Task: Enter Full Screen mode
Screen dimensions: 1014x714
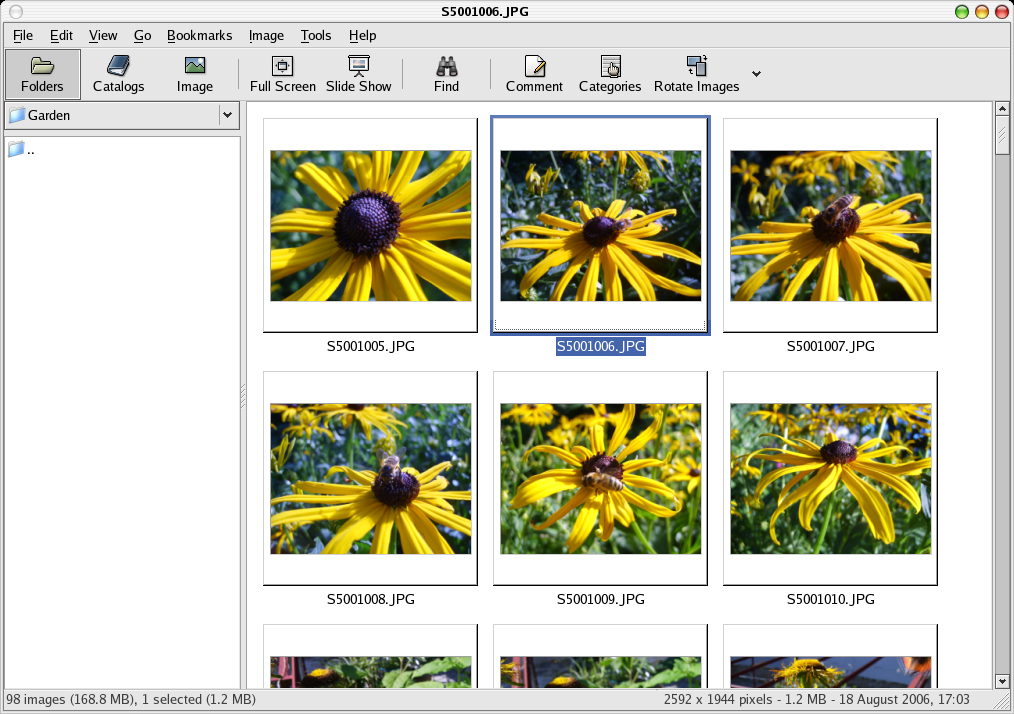Action: tap(283, 74)
